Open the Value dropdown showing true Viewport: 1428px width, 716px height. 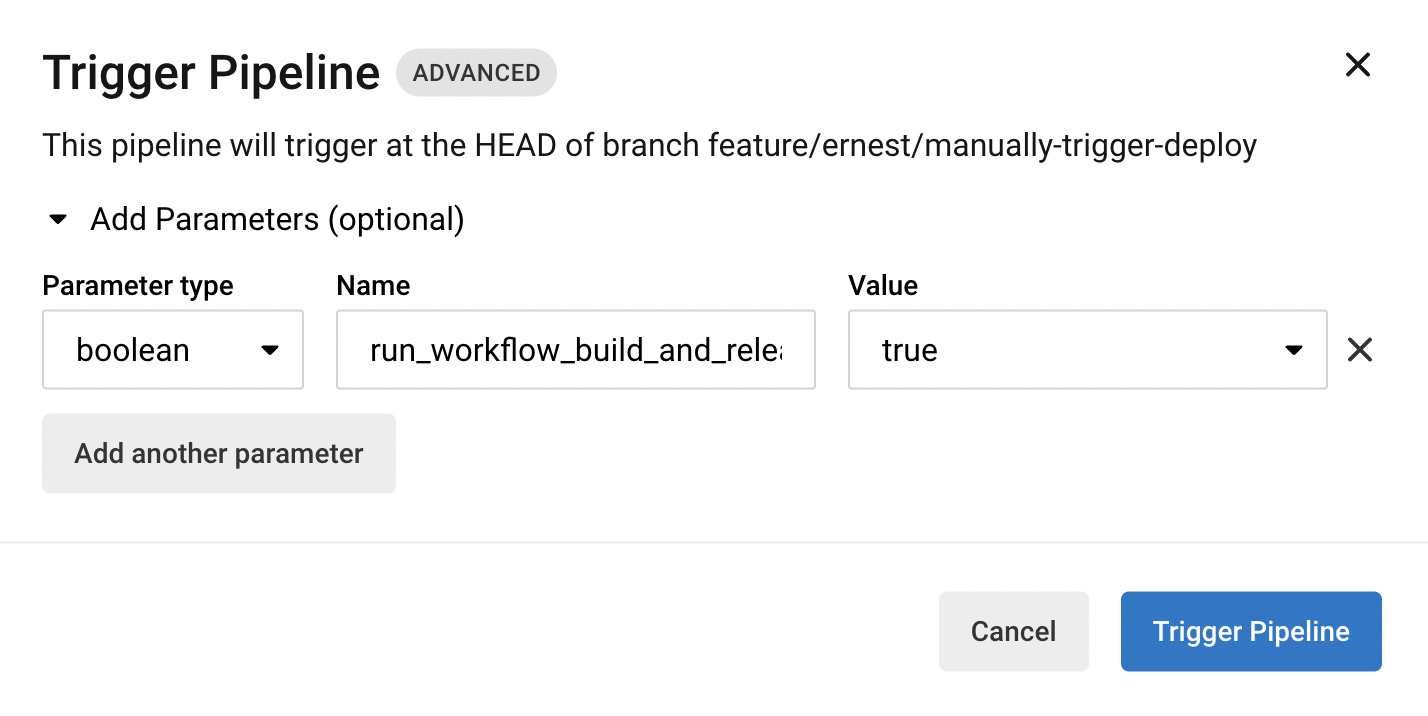pyautogui.click(x=1087, y=349)
